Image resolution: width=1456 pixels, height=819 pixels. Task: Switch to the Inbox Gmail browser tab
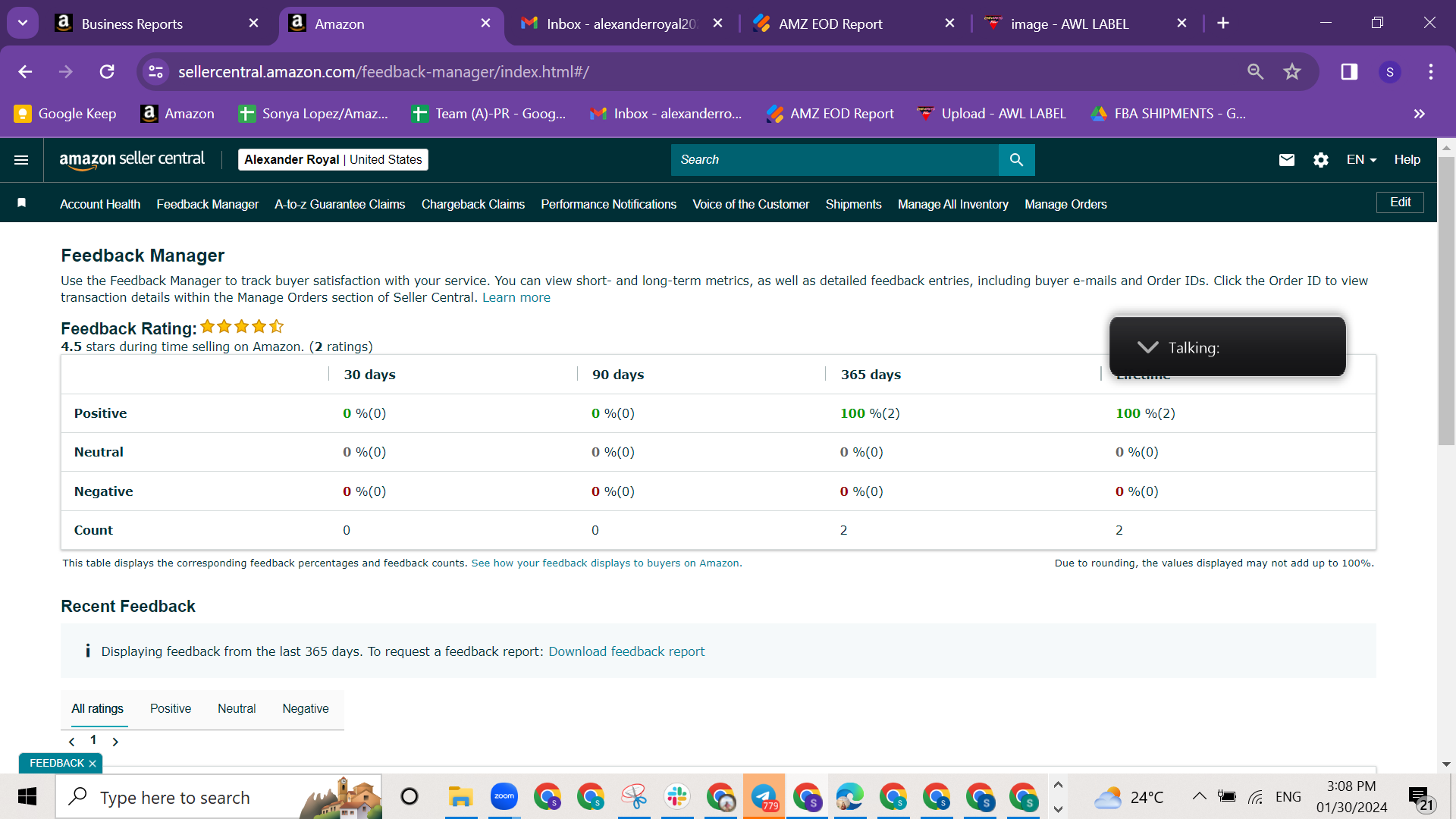coord(622,24)
